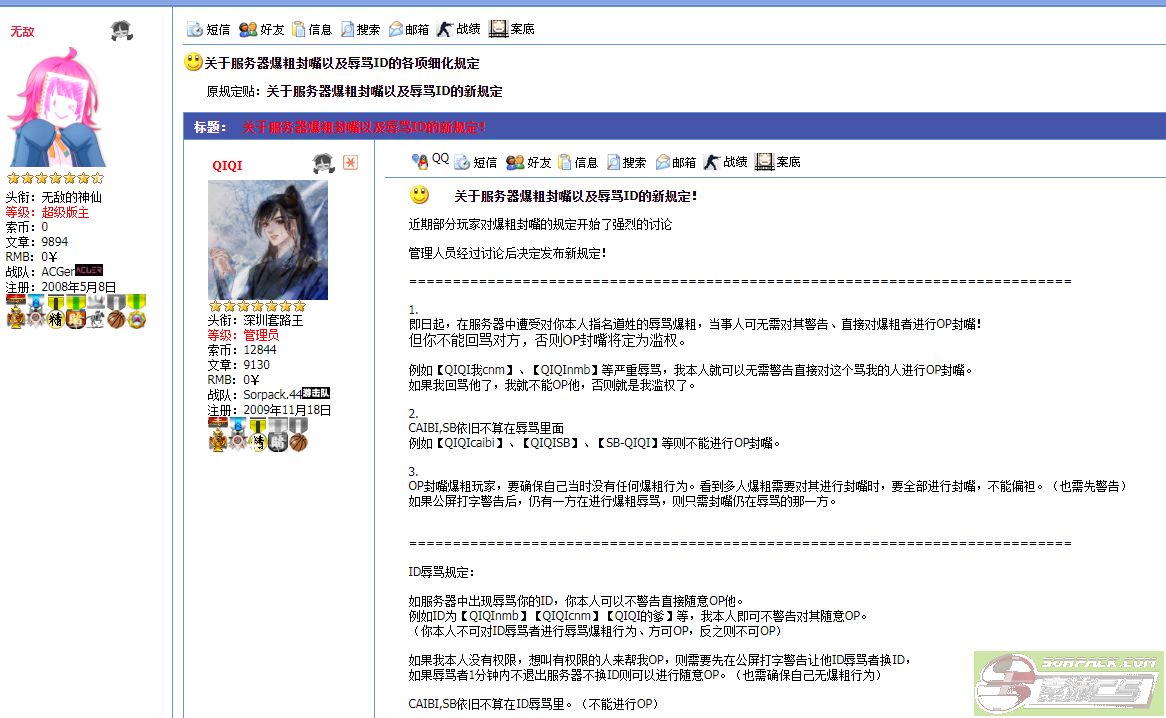Click the pink-haired avatar of 无敌
Viewport: 1166px width, 718px height.
pos(56,108)
